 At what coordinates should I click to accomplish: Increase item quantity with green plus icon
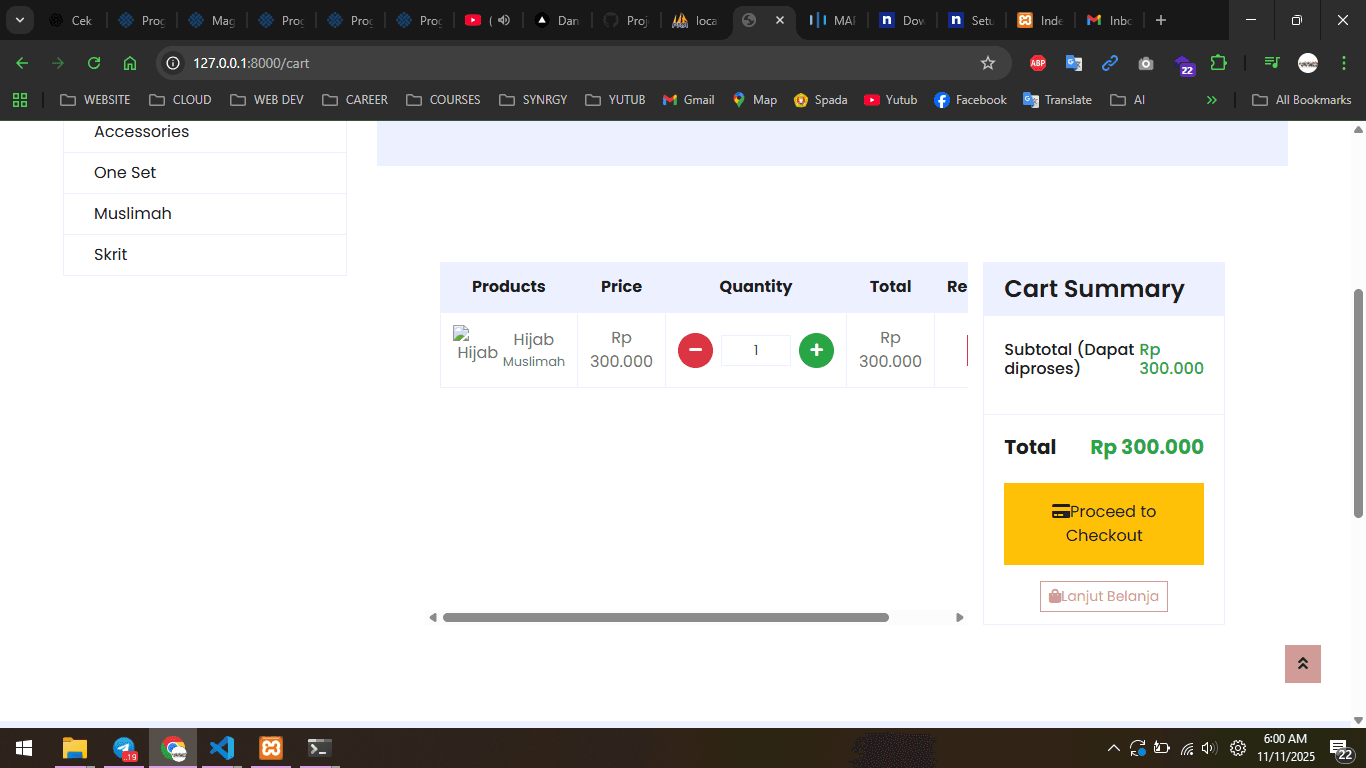pos(816,350)
